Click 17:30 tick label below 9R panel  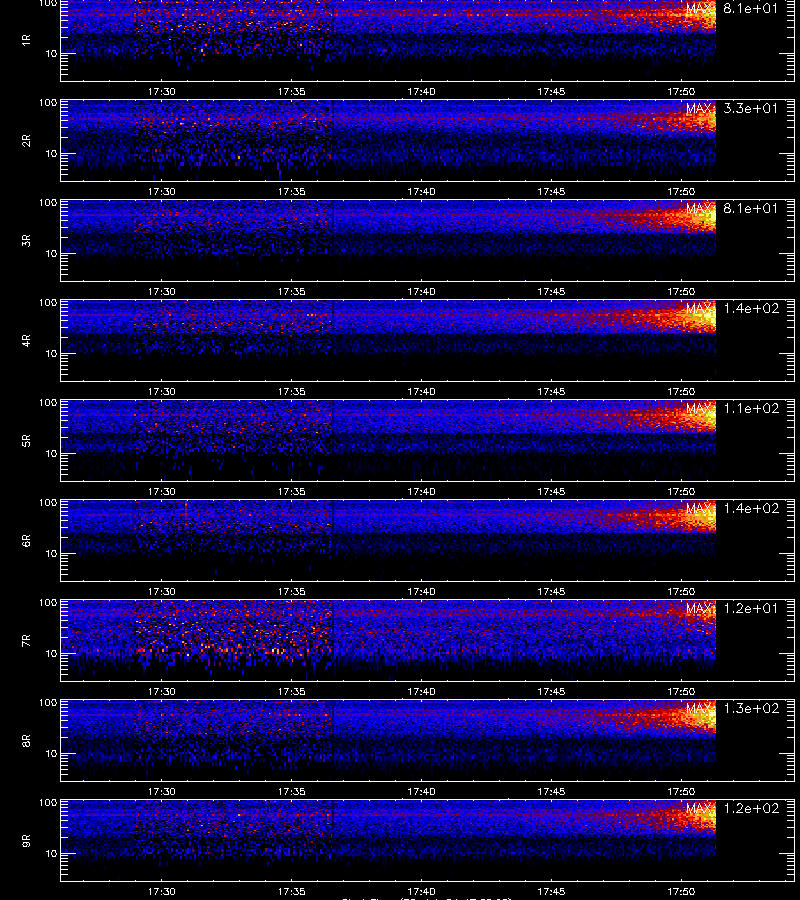point(162,891)
